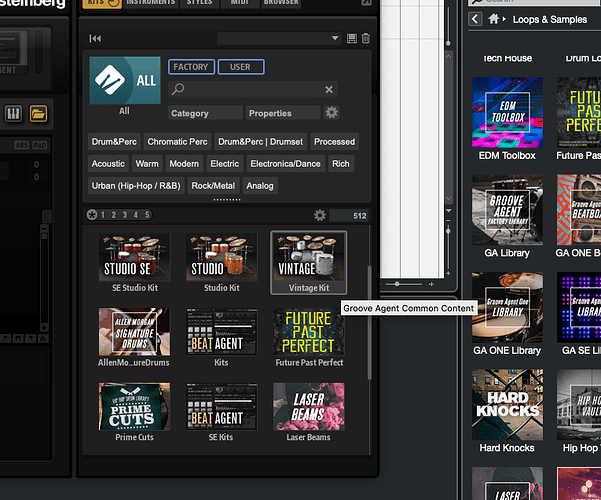Click the Electronica/Dance tag

click(x=286, y=164)
